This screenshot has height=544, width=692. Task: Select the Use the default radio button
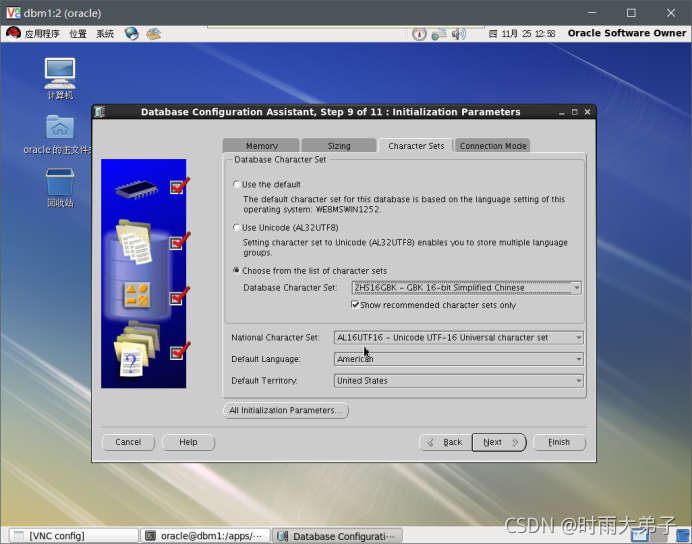[237, 184]
